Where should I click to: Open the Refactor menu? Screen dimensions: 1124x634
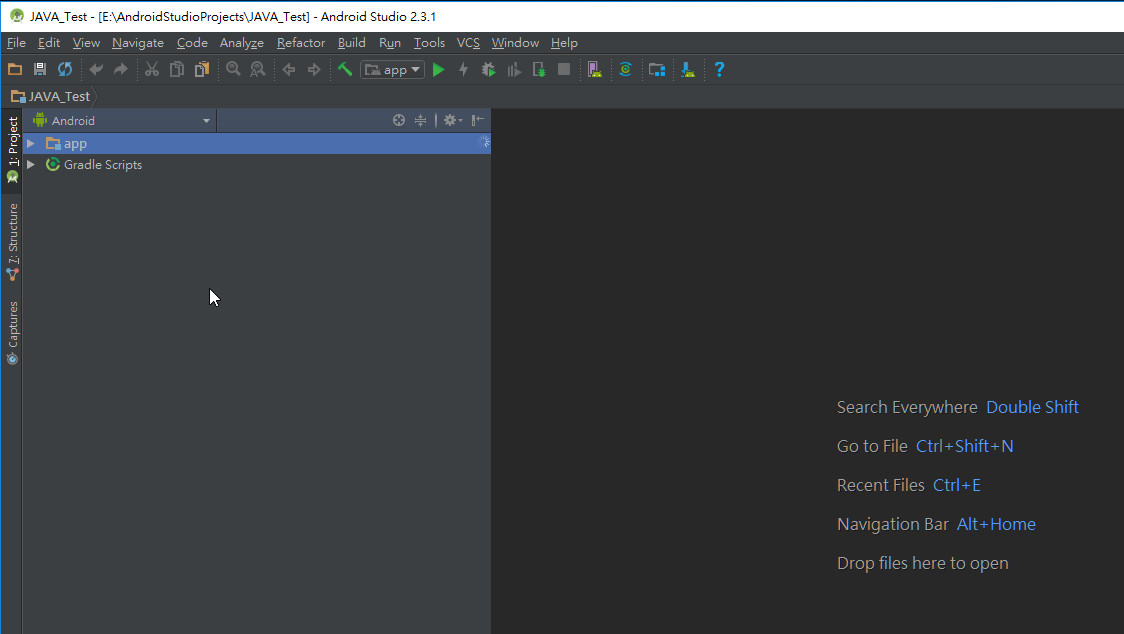[x=301, y=43]
